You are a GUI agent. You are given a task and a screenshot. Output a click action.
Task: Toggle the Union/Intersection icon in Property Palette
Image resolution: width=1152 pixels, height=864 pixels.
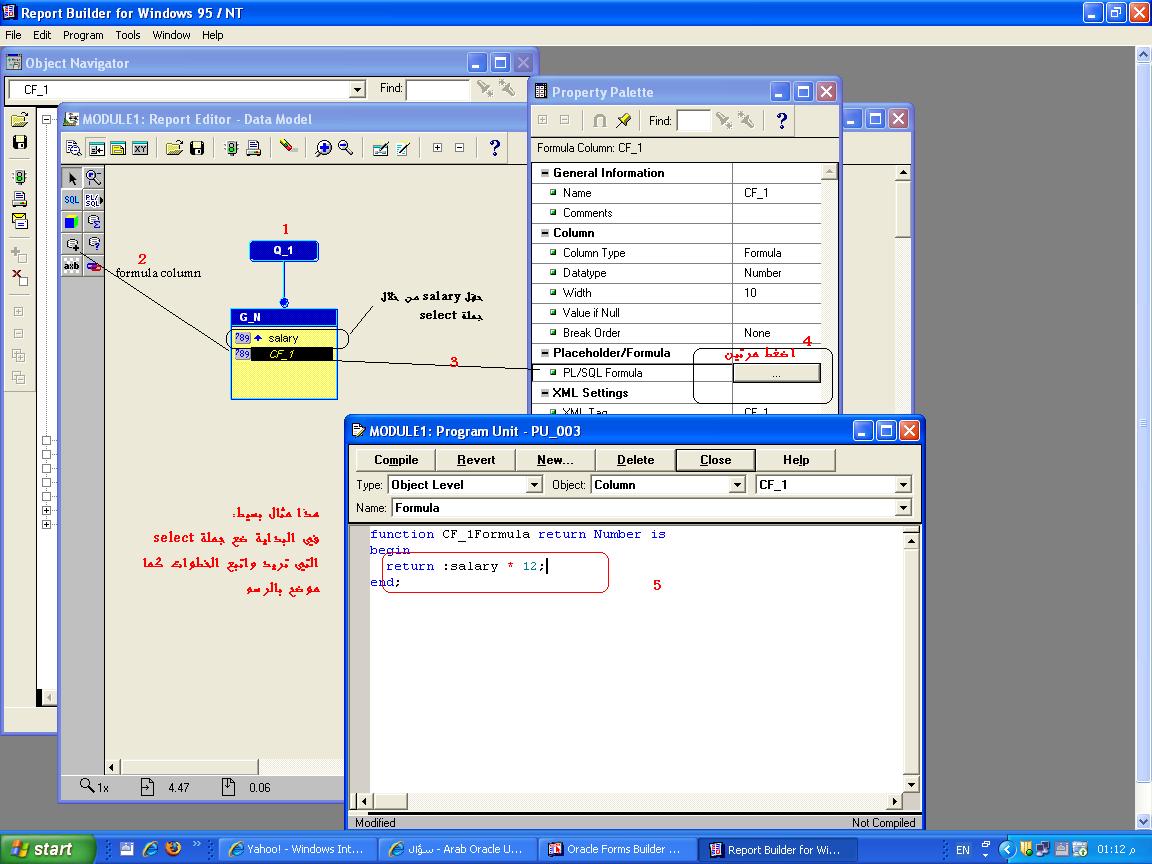point(600,121)
